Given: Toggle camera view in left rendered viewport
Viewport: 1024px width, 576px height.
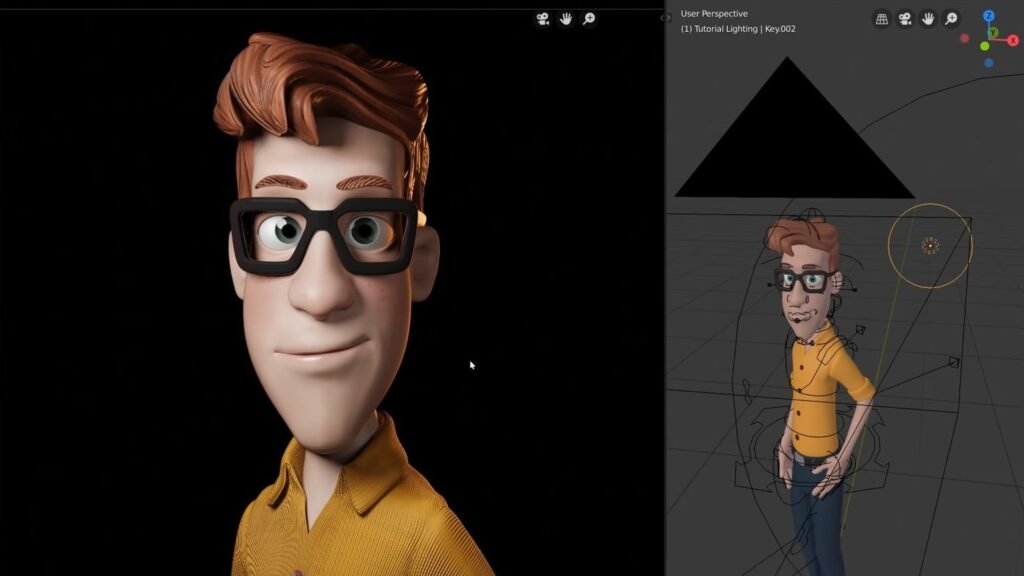Looking at the screenshot, I should 543,18.
